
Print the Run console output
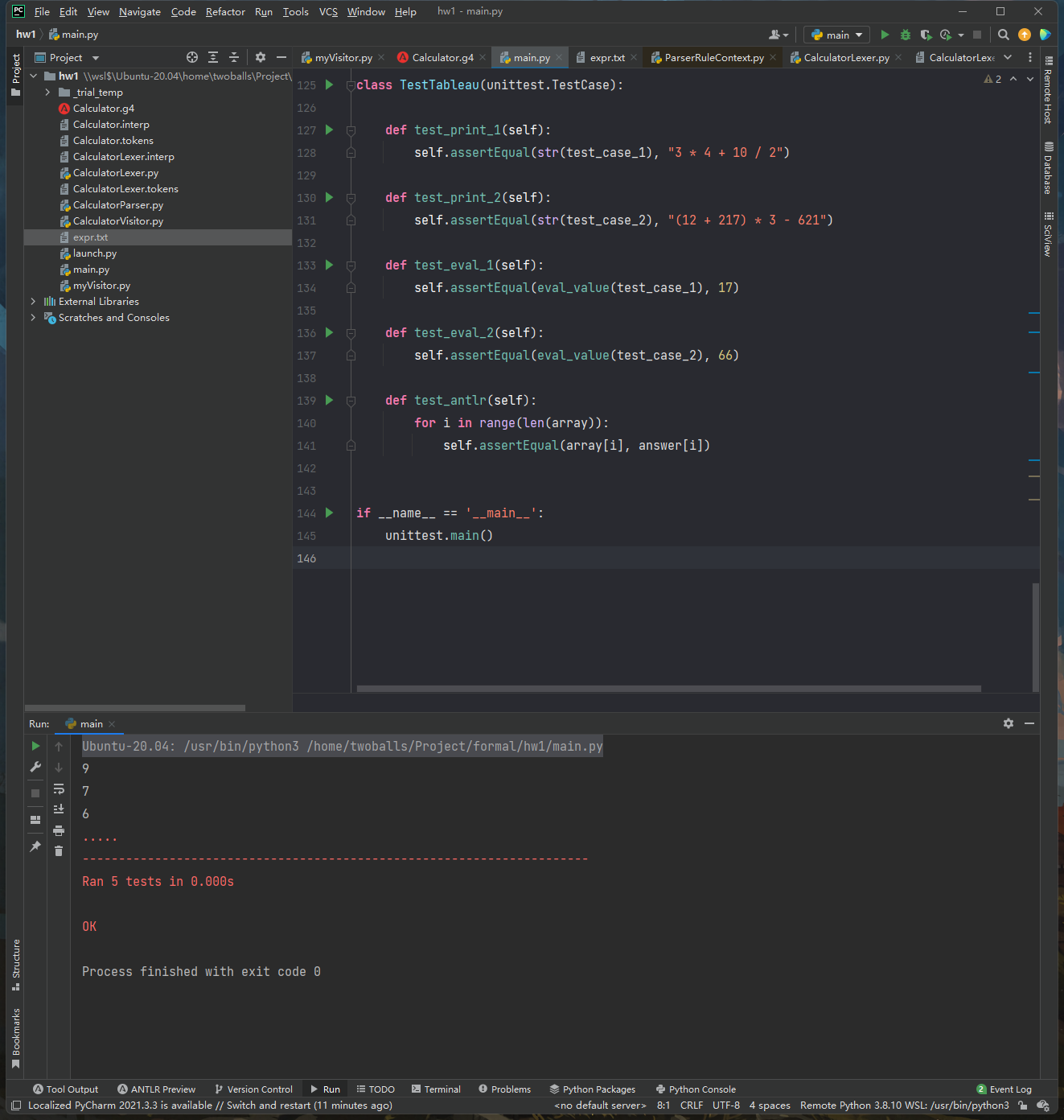tap(59, 830)
